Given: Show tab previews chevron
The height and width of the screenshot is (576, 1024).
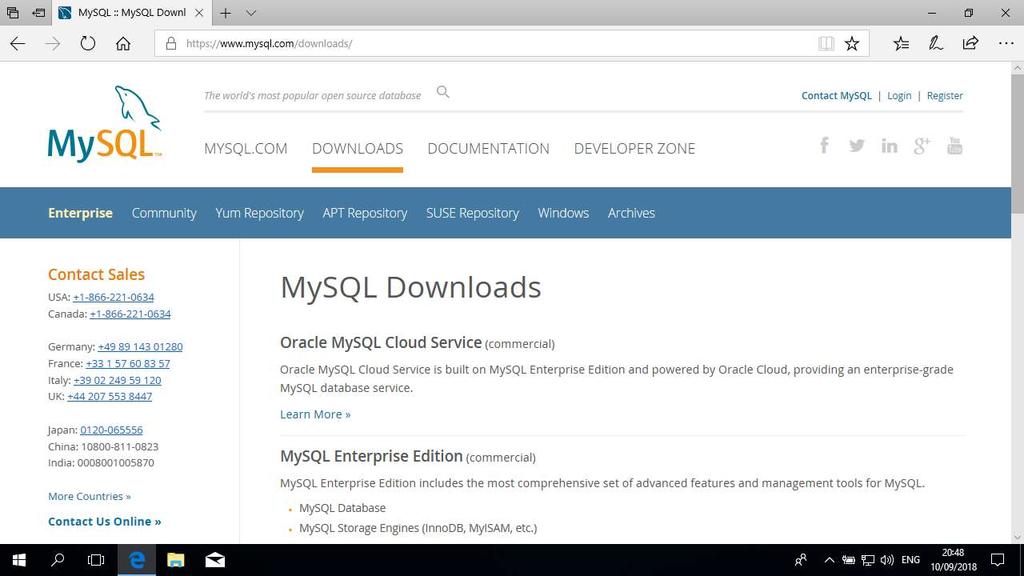Looking at the screenshot, I should pos(251,12).
